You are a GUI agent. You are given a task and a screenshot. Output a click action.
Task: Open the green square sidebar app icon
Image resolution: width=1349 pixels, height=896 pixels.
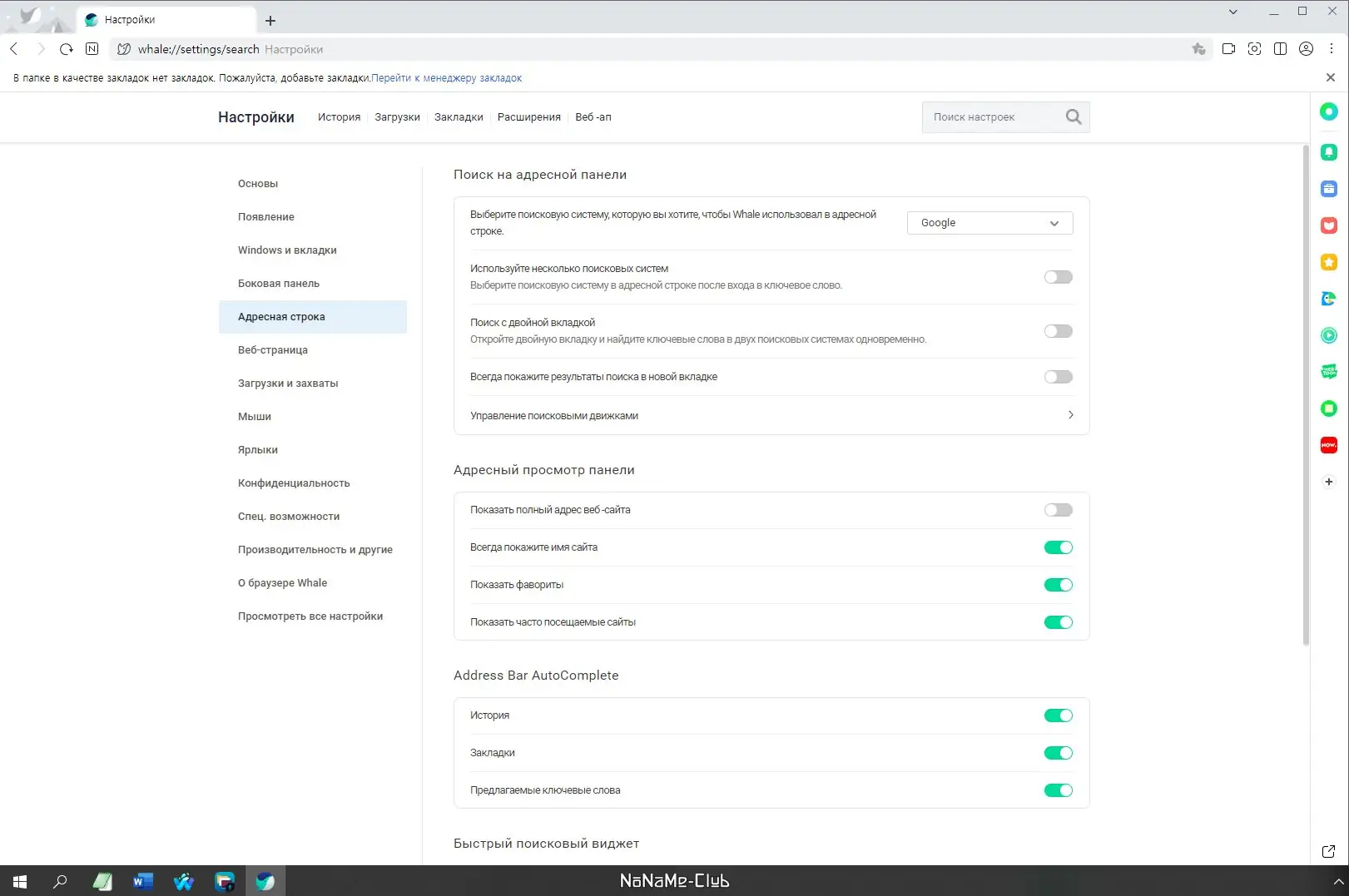coord(1329,408)
